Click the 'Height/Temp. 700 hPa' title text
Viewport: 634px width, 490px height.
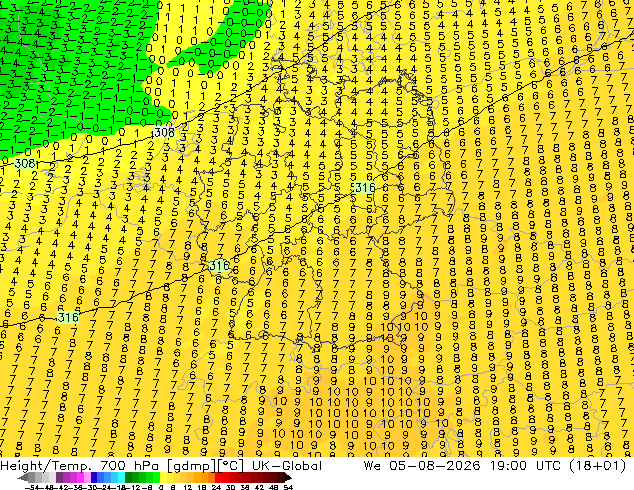(82, 466)
